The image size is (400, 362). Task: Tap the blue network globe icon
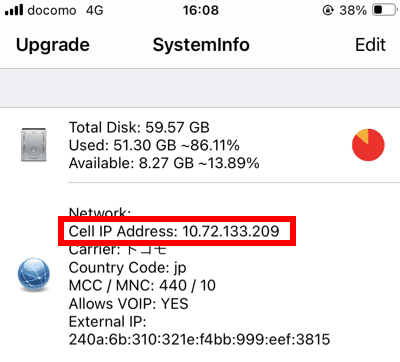[33, 274]
